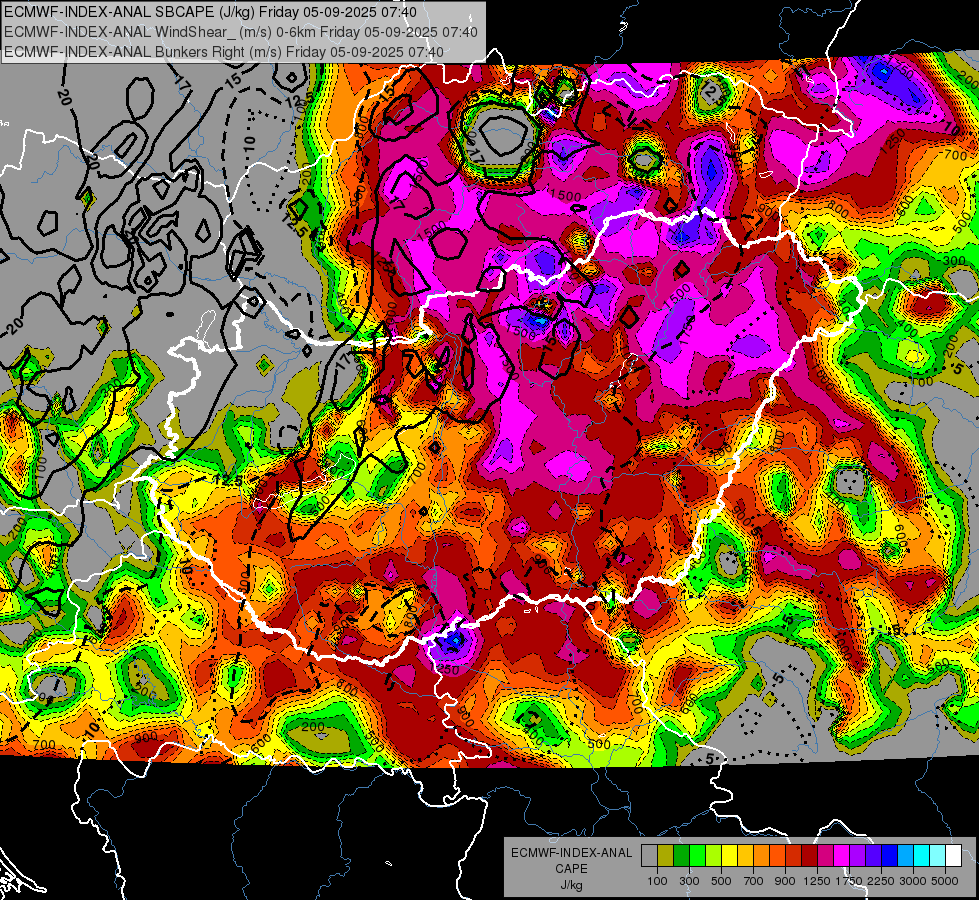Click the 2250 tick label in legend
The width and height of the screenshot is (979, 900).
click(x=881, y=881)
